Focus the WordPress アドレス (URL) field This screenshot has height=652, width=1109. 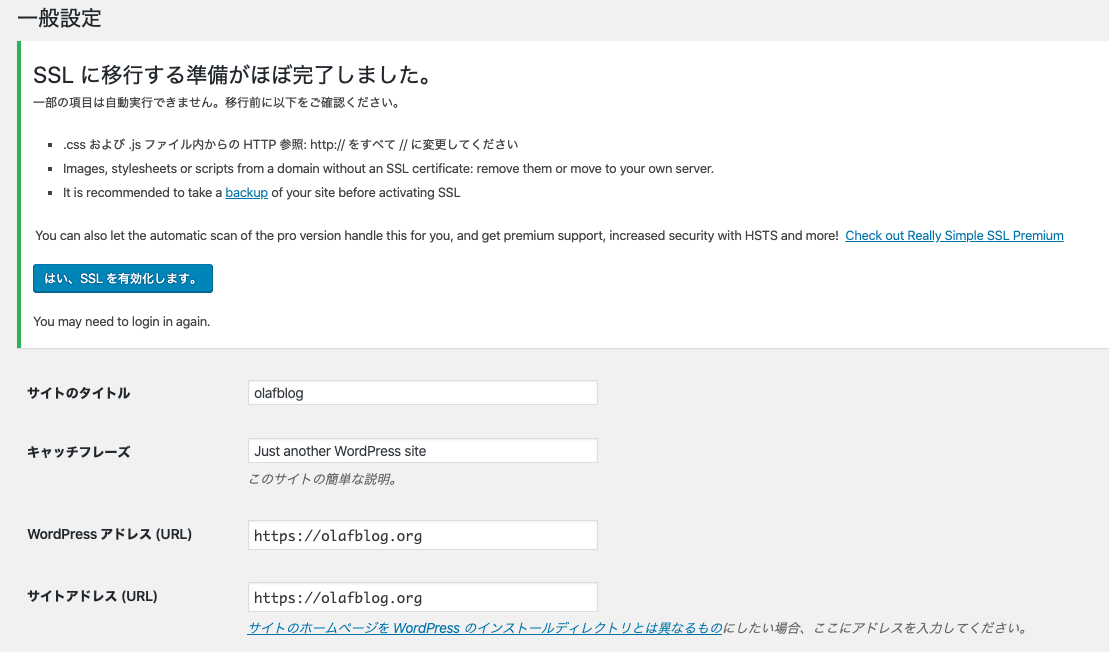click(422, 535)
